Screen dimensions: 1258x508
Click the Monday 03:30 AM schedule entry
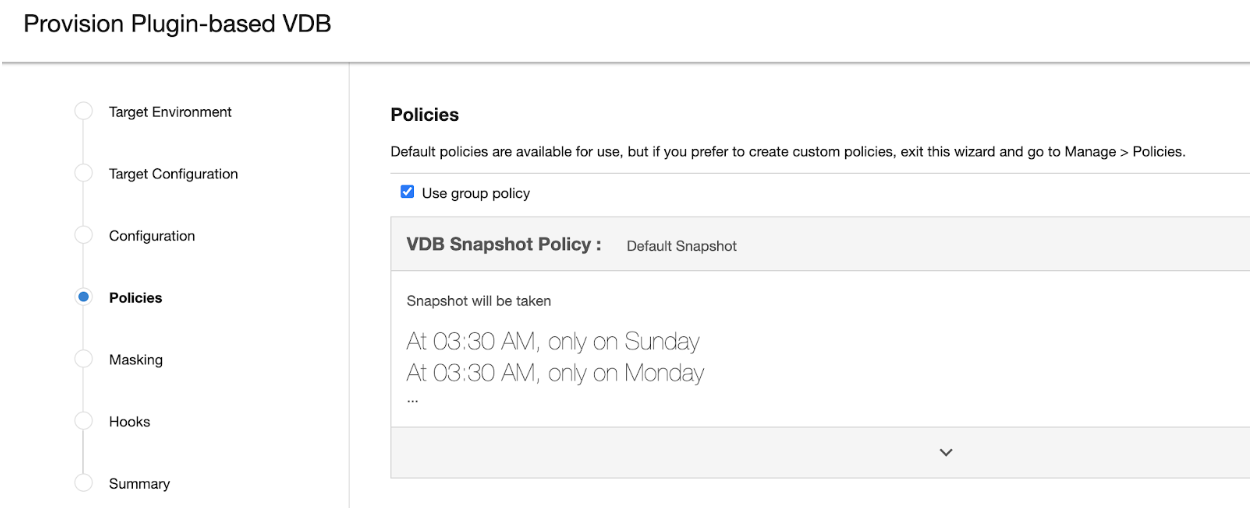[555, 373]
